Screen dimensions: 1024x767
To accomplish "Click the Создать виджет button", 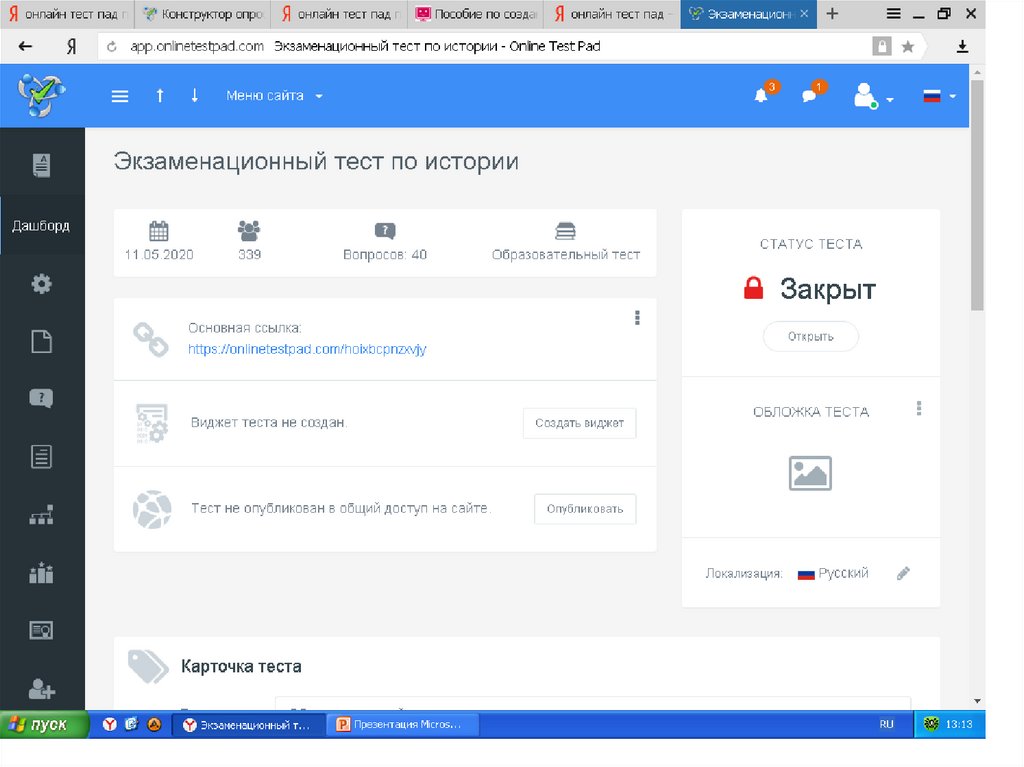I will (579, 423).
